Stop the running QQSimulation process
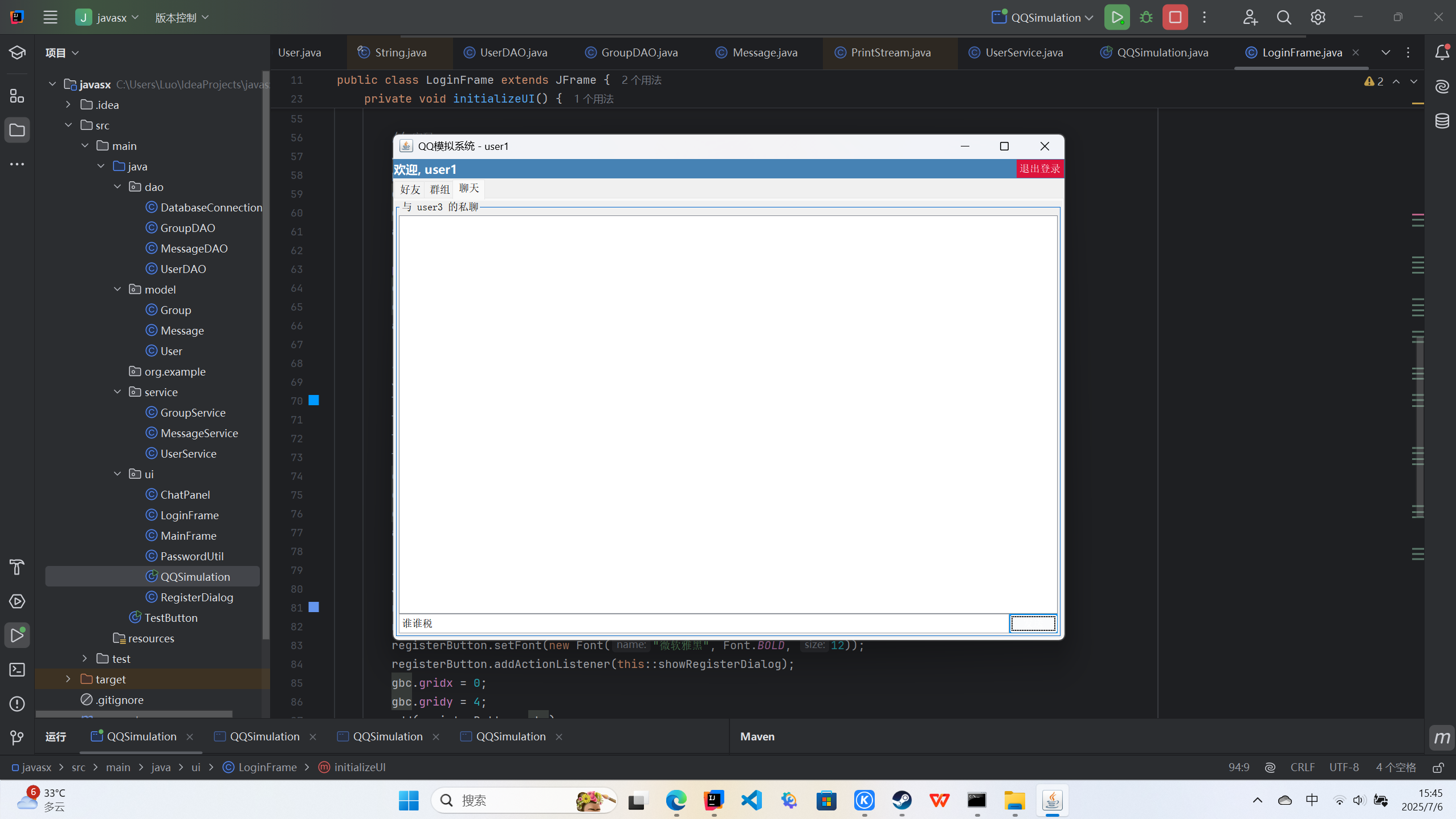This screenshot has width=1456, height=819. coord(1175,17)
